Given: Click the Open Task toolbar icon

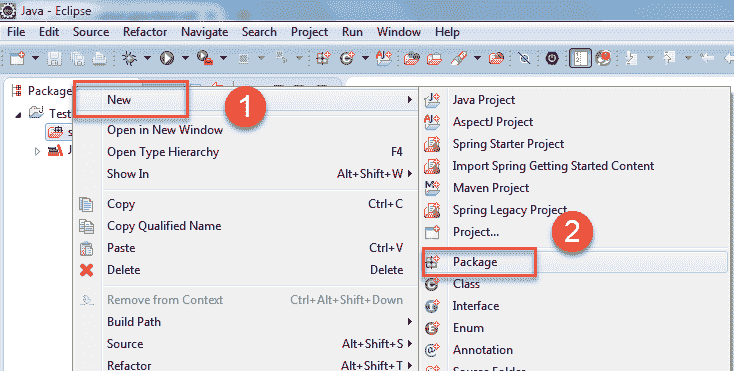Looking at the screenshot, I should pyautogui.click(x=434, y=58).
